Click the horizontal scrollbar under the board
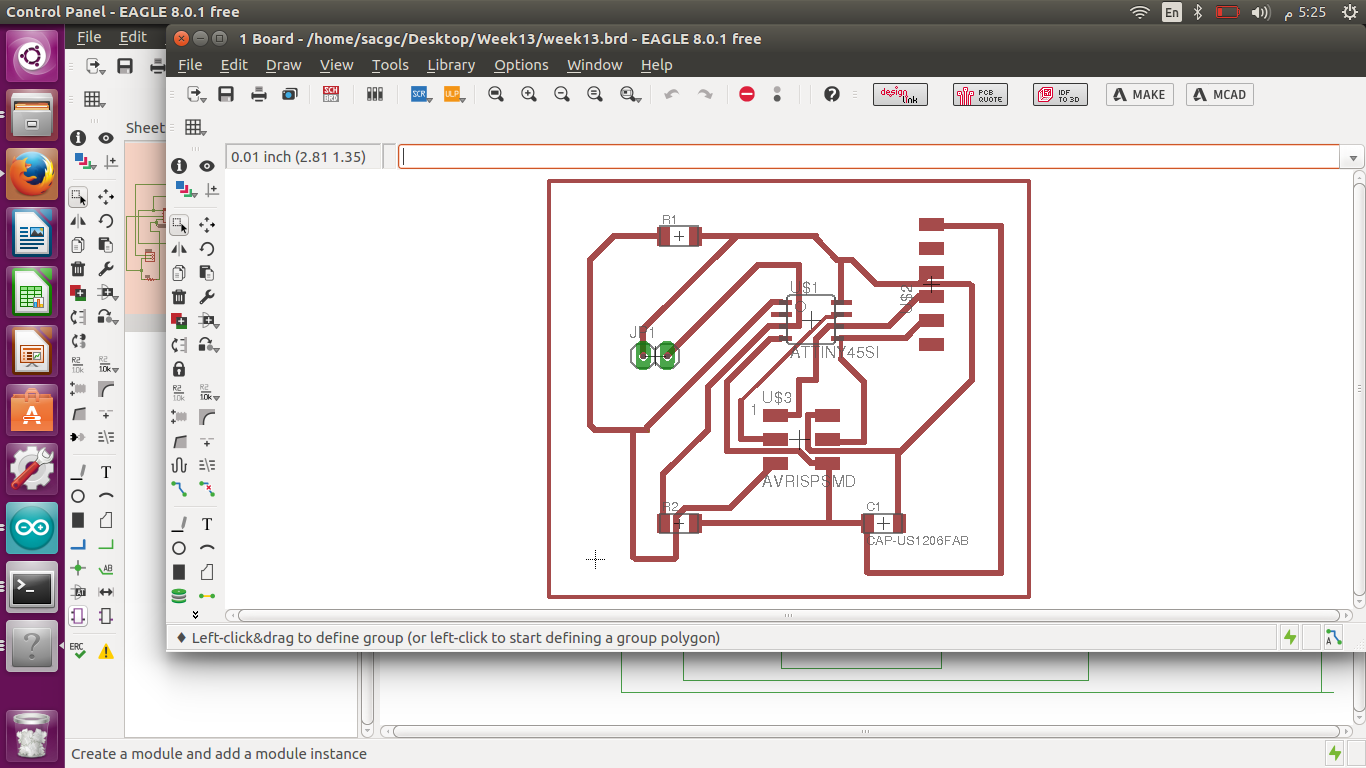The height and width of the screenshot is (768, 1366). pos(789,616)
